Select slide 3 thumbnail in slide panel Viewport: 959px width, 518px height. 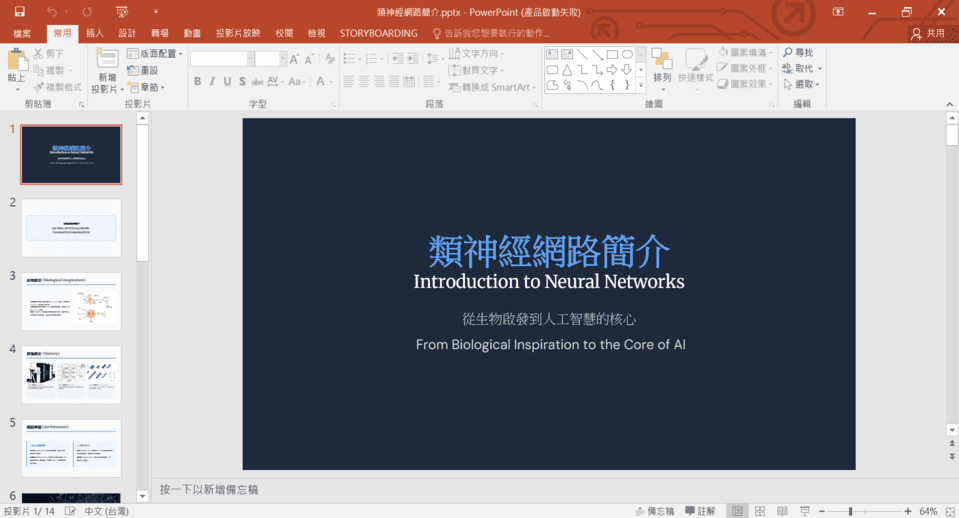(71, 301)
